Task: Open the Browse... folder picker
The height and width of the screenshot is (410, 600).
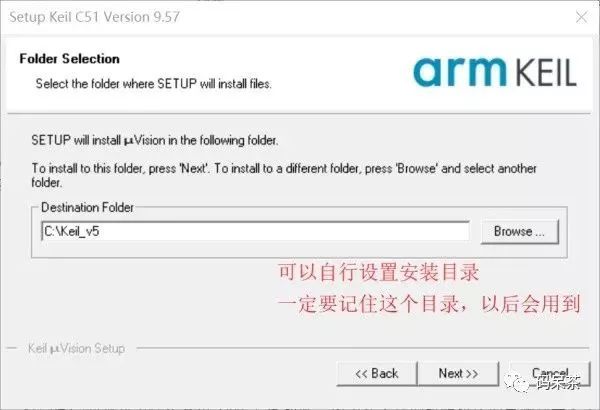Action: point(519,231)
